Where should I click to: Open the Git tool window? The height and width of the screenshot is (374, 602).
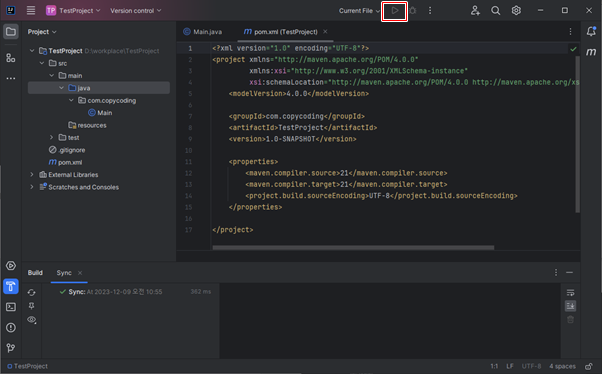pos(11,348)
